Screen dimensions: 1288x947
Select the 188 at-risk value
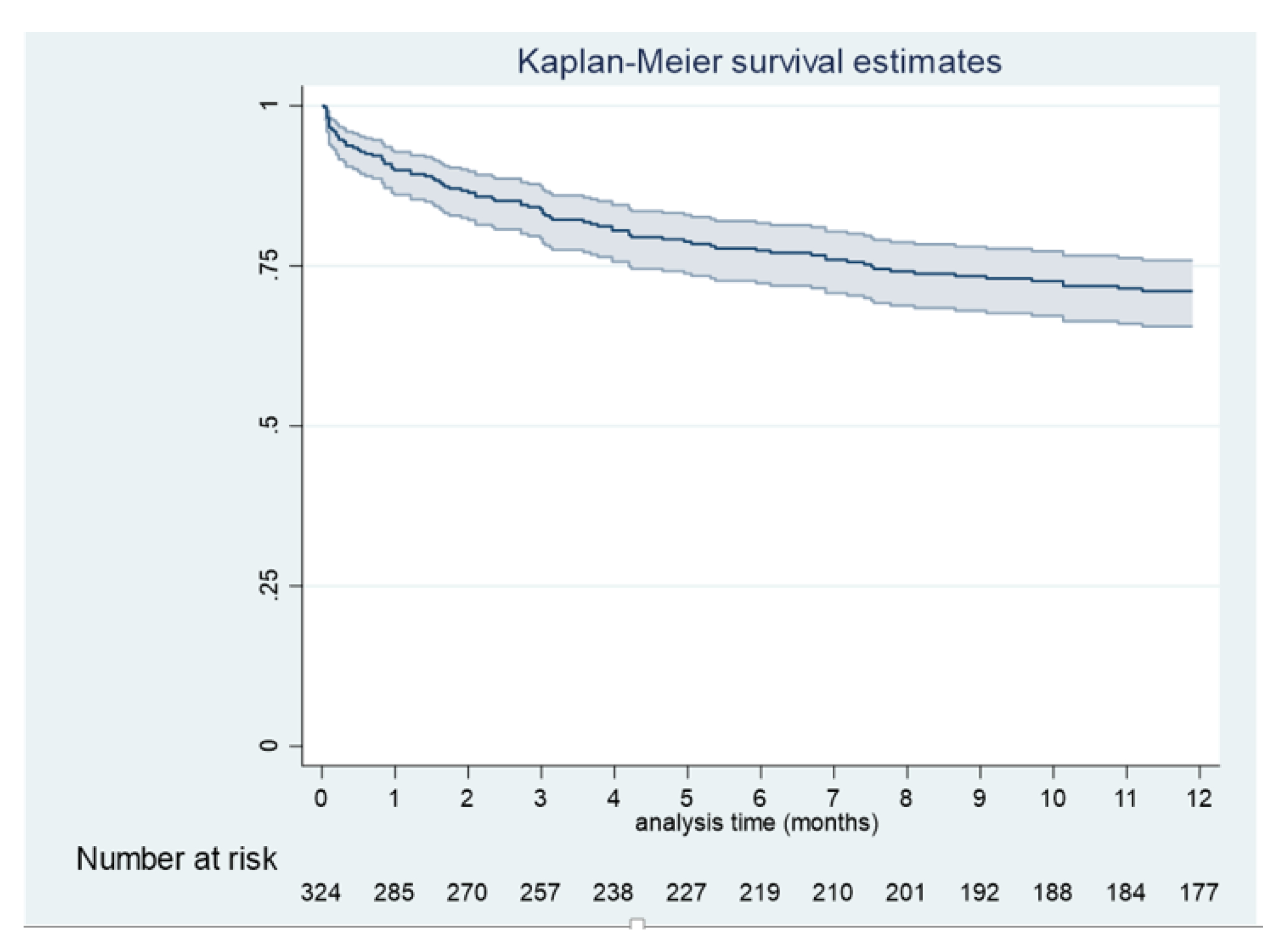[1052, 893]
